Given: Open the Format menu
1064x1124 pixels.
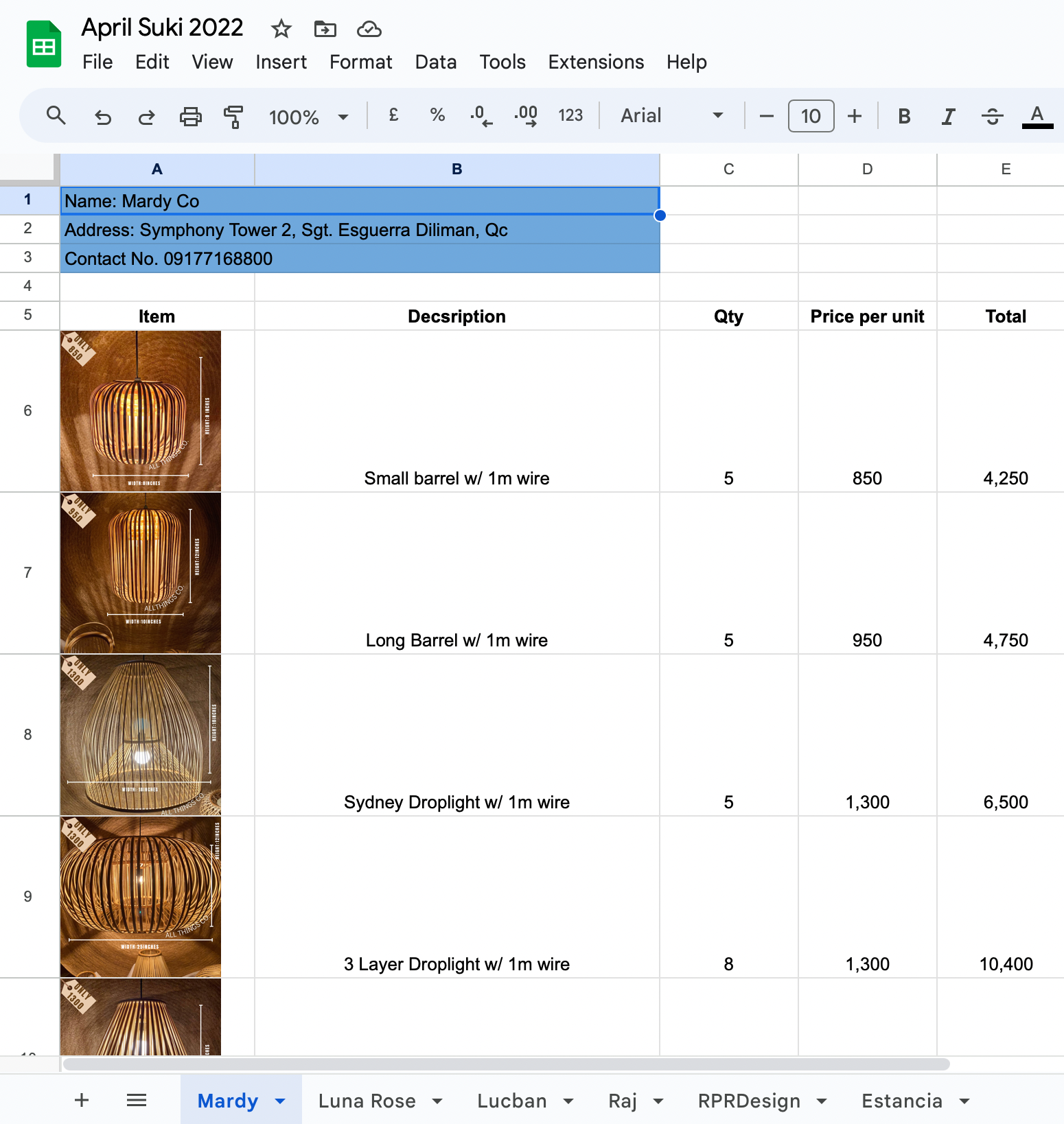Looking at the screenshot, I should 360,62.
